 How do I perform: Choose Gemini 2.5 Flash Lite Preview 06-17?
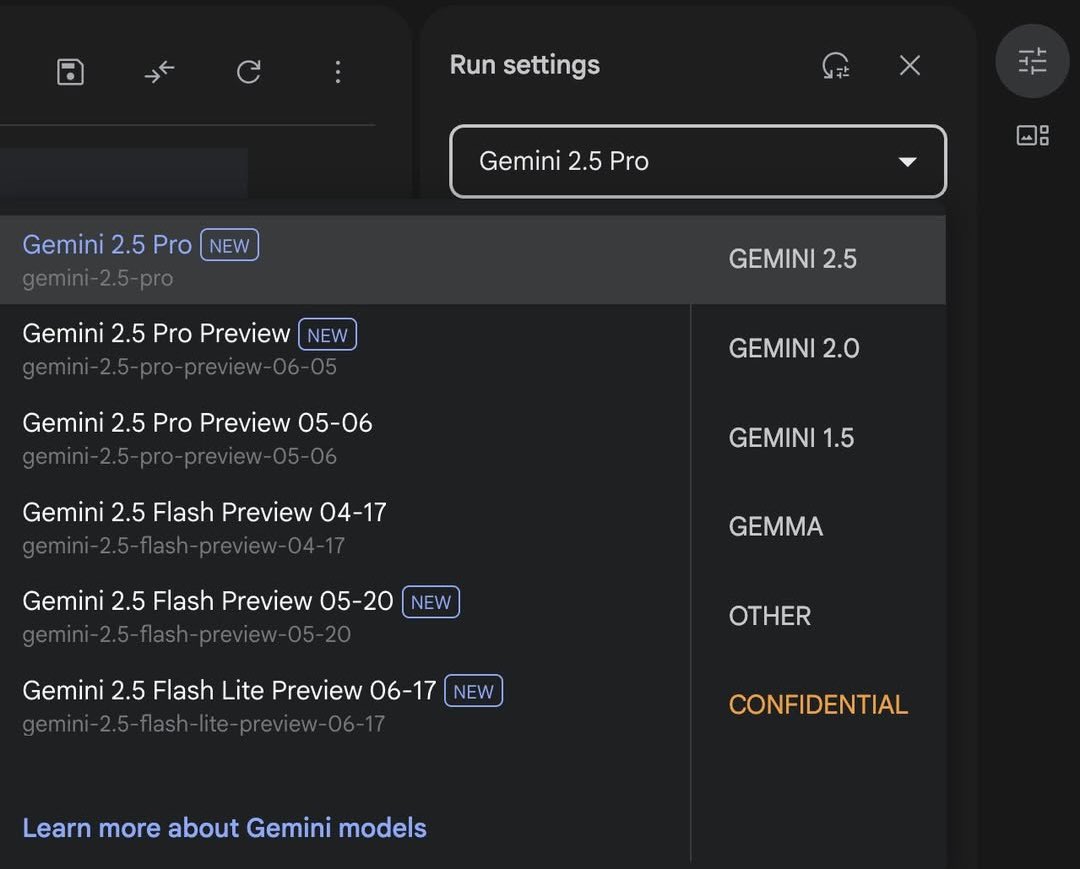tap(229, 690)
